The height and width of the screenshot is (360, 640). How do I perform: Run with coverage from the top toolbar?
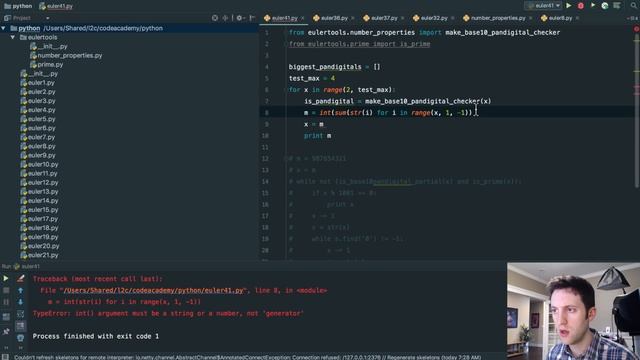click(x=593, y=6)
